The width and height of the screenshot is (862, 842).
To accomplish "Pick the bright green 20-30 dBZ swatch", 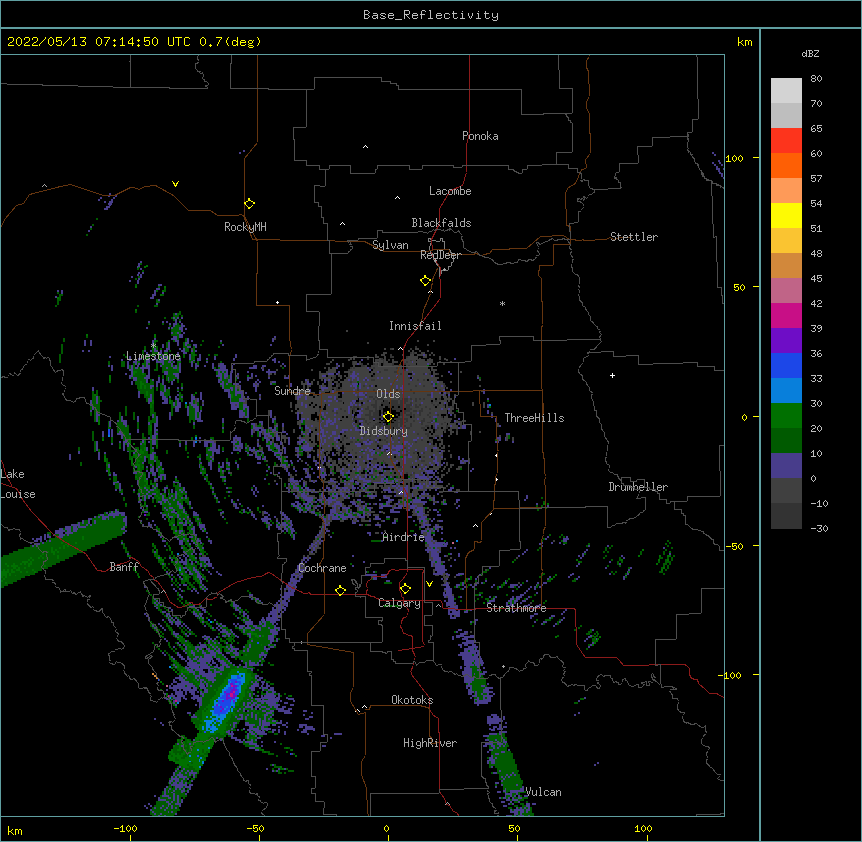I will tap(786, 416).
